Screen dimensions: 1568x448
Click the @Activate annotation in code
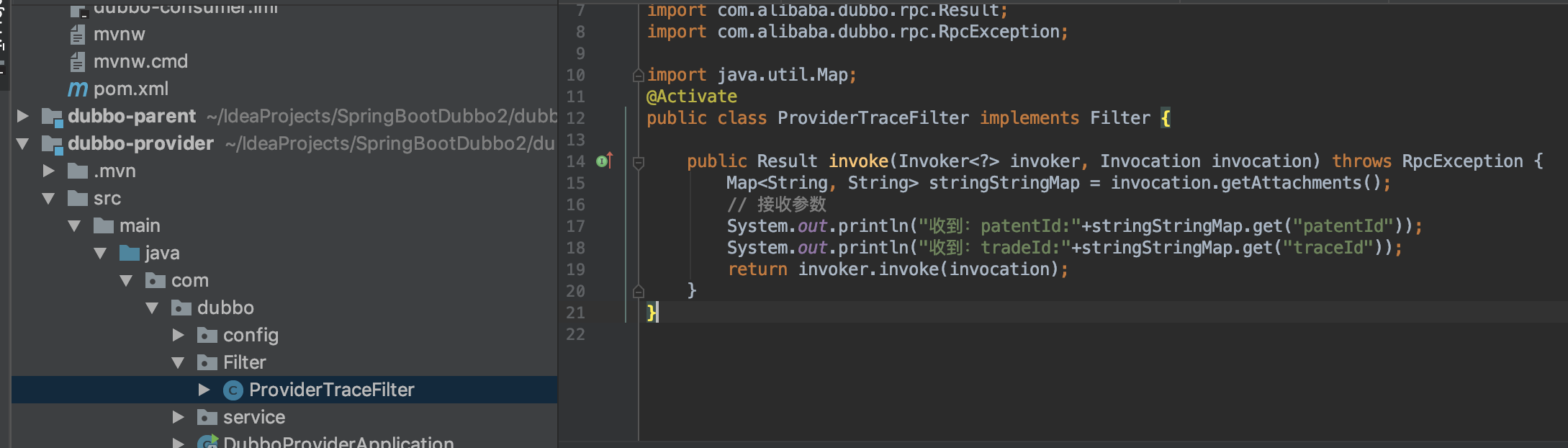(x=692, y=97)
